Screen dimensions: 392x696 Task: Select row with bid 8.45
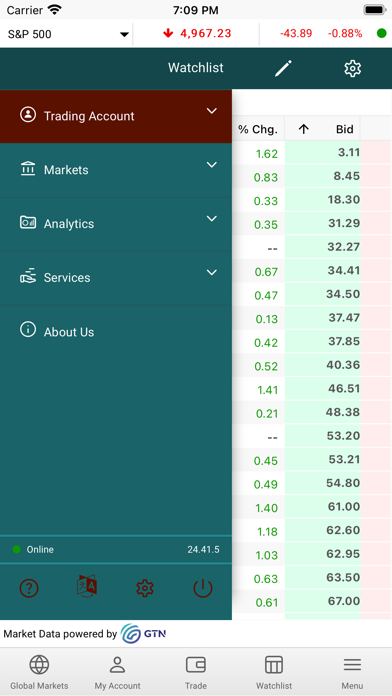[312, 177]
